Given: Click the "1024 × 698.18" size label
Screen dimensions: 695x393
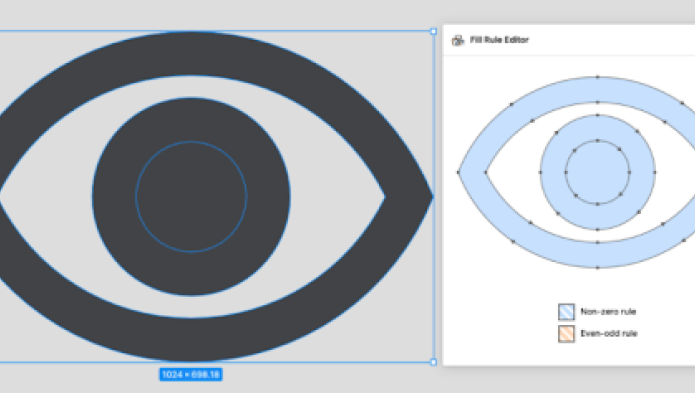Looking at the screenshot, I should (191, 374).
